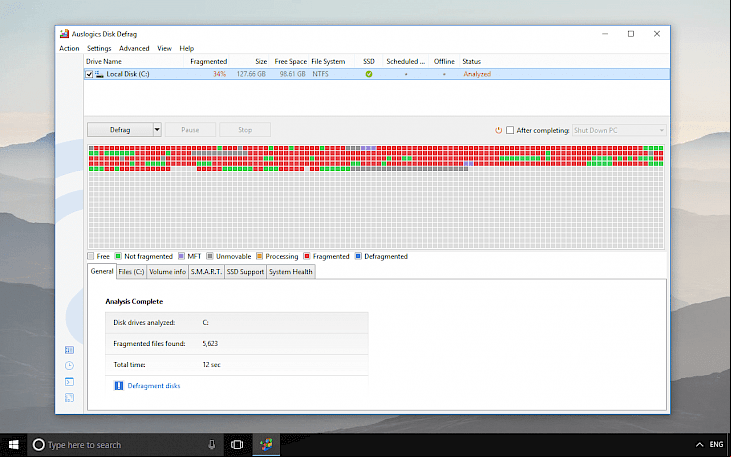
Task: Click the Free legend swatch
Action: point(91,256)
